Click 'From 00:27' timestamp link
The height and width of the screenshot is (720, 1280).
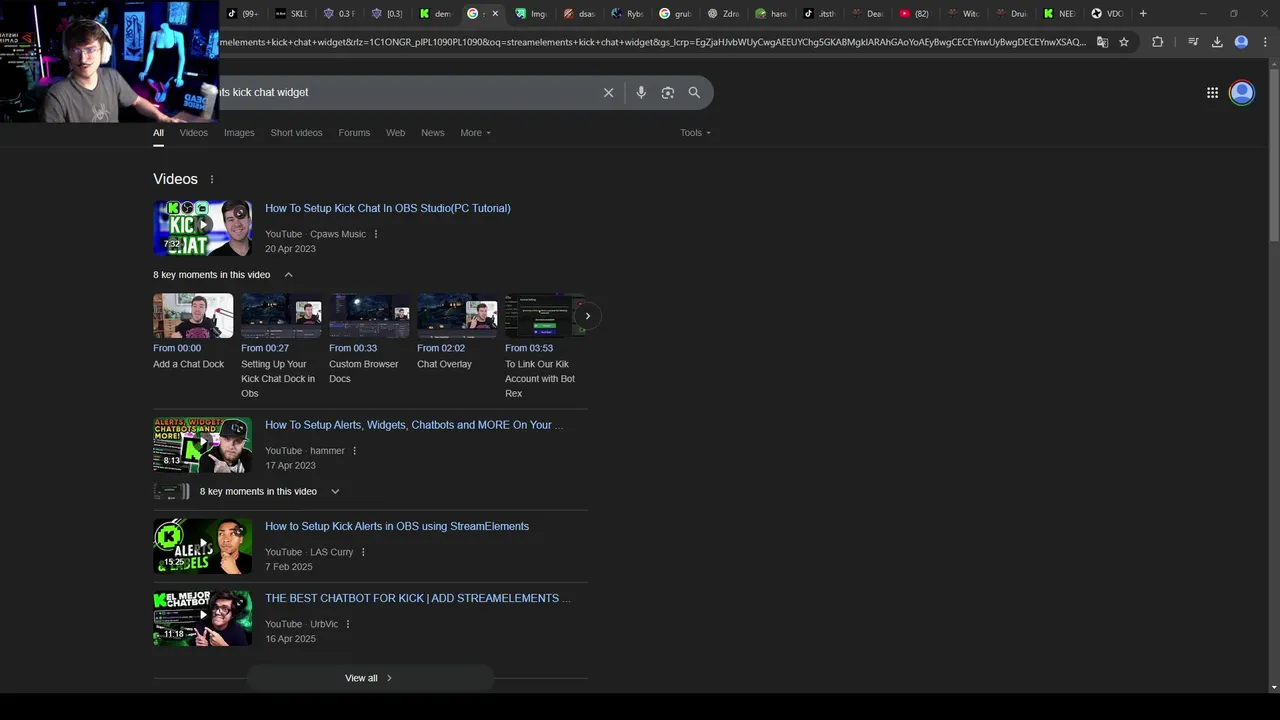tap(265, 348)
